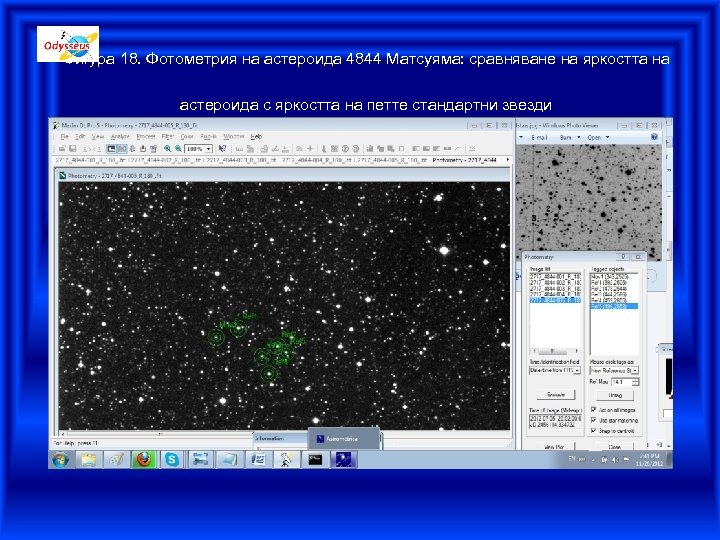This screenshot has height=540, width=720.
Task: Select first entry 2717_4844-001 in Image list
Action: coord(555,276)
